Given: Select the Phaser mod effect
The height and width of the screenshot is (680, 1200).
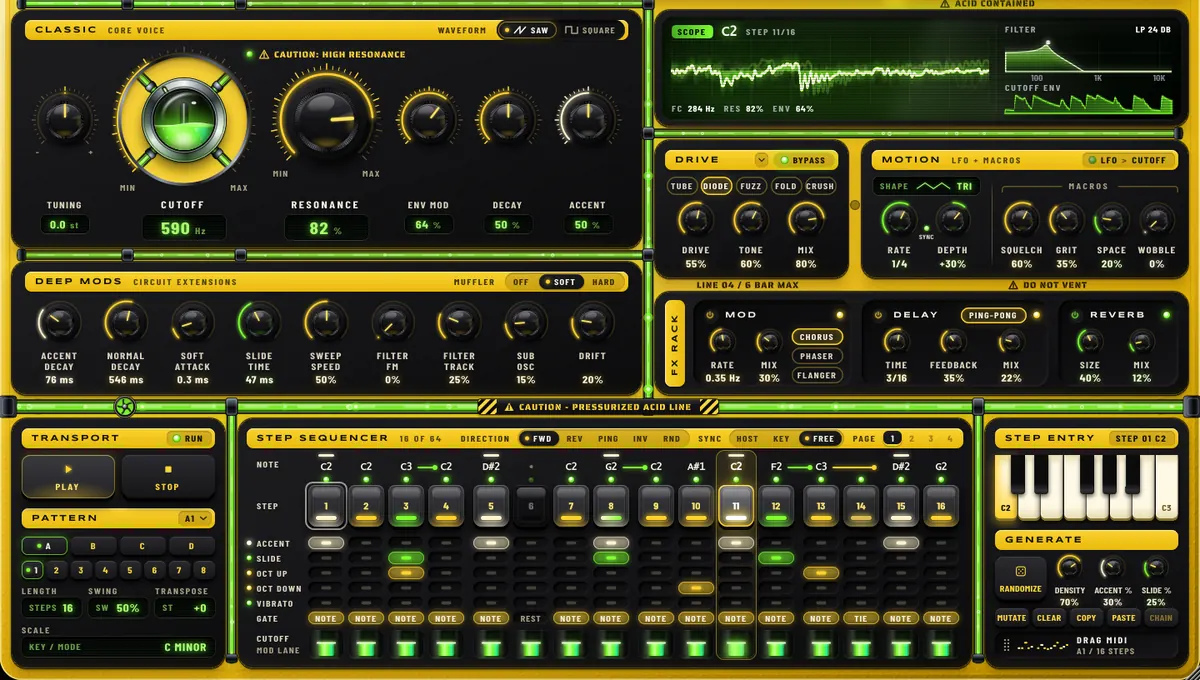Looking at the screenshot, I should [816, 356].
